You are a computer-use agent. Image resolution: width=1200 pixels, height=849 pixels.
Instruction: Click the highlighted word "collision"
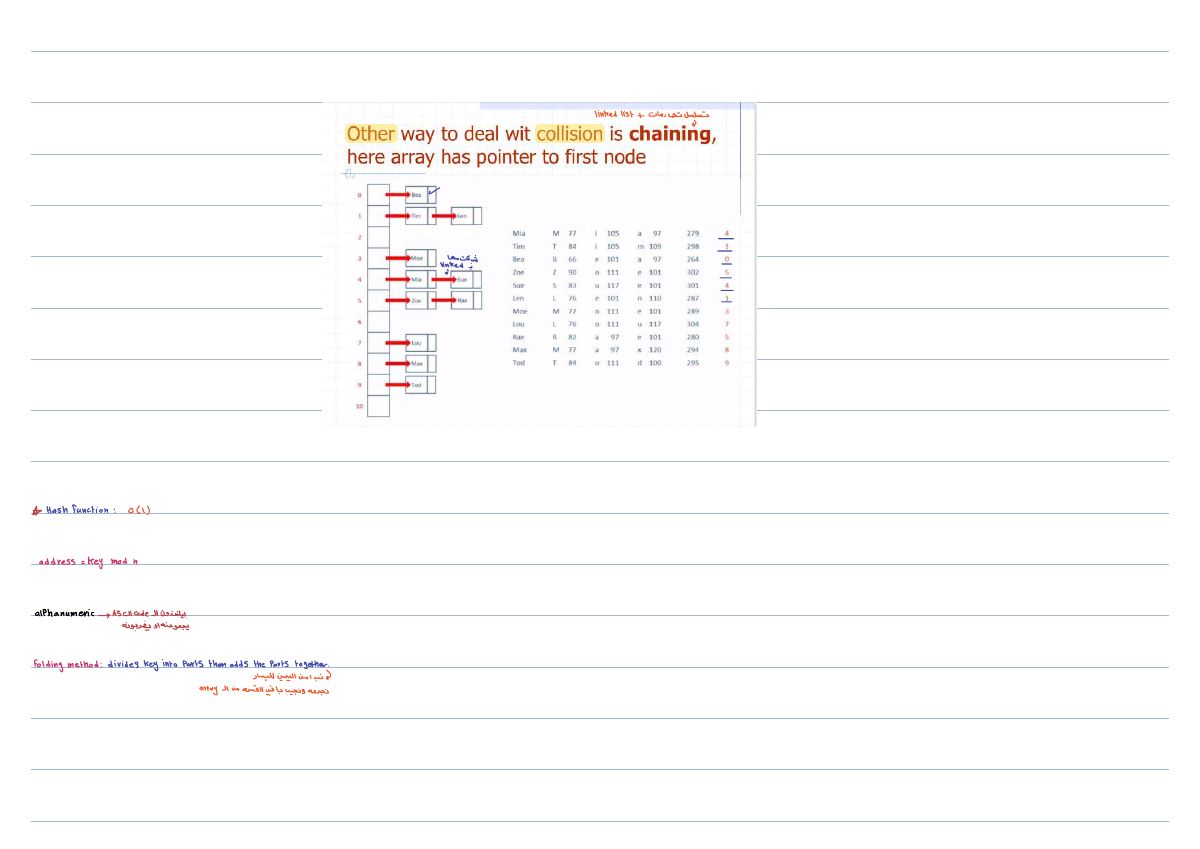click(570, 134)
